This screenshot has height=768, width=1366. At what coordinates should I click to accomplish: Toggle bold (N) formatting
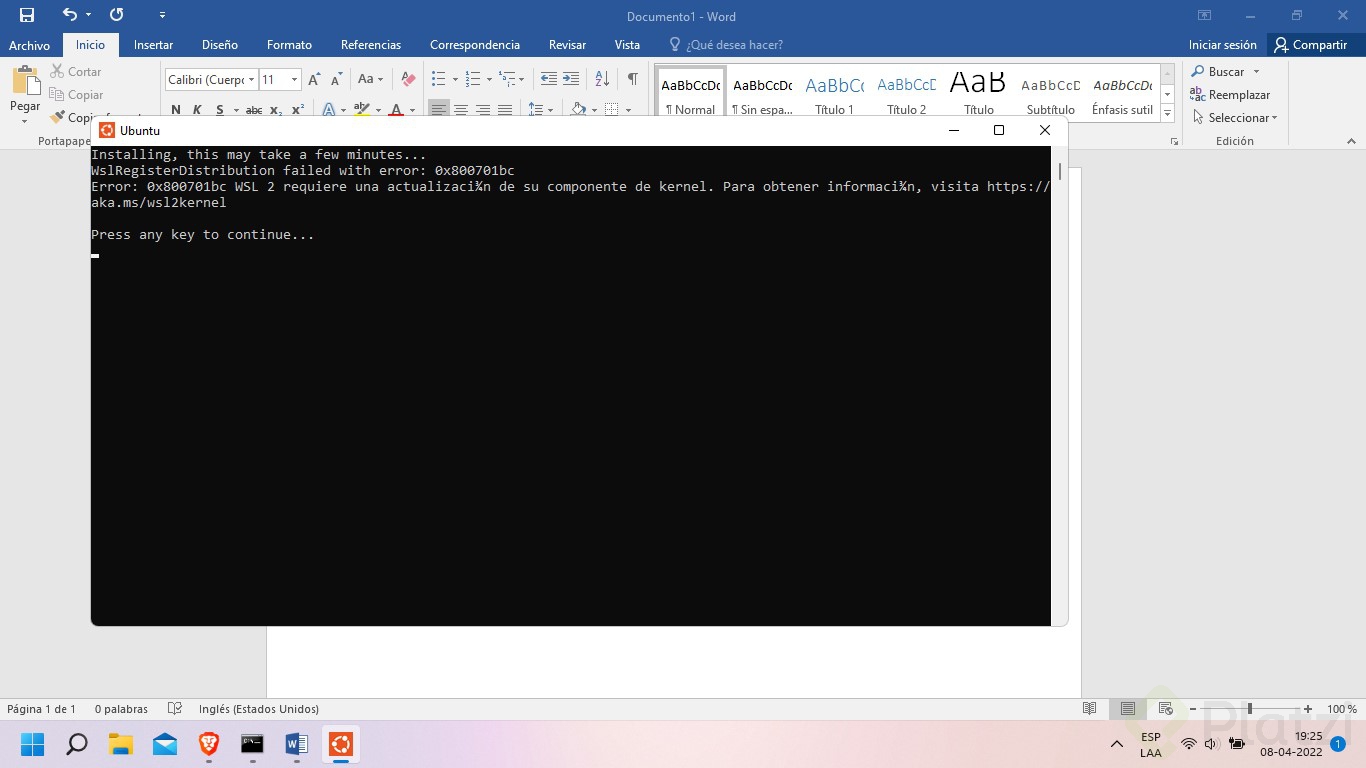click(176, 110)
